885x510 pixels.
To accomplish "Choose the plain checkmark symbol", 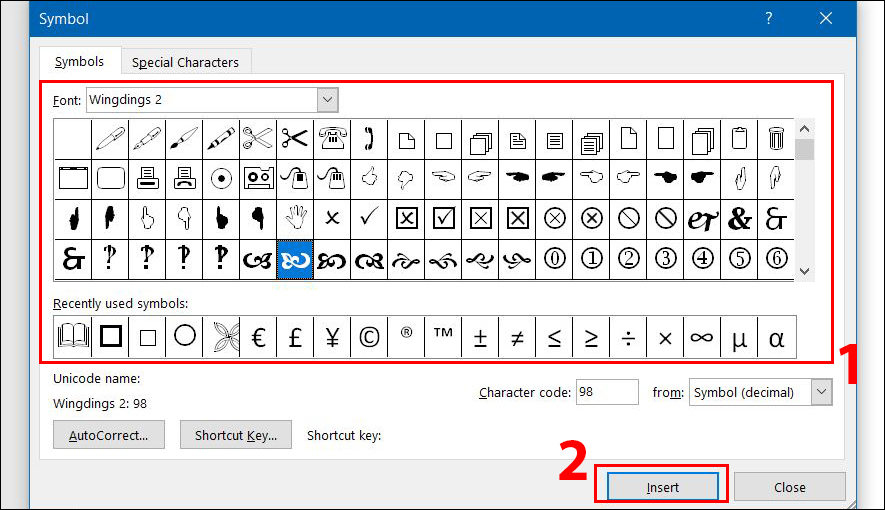I will point(368,218).
